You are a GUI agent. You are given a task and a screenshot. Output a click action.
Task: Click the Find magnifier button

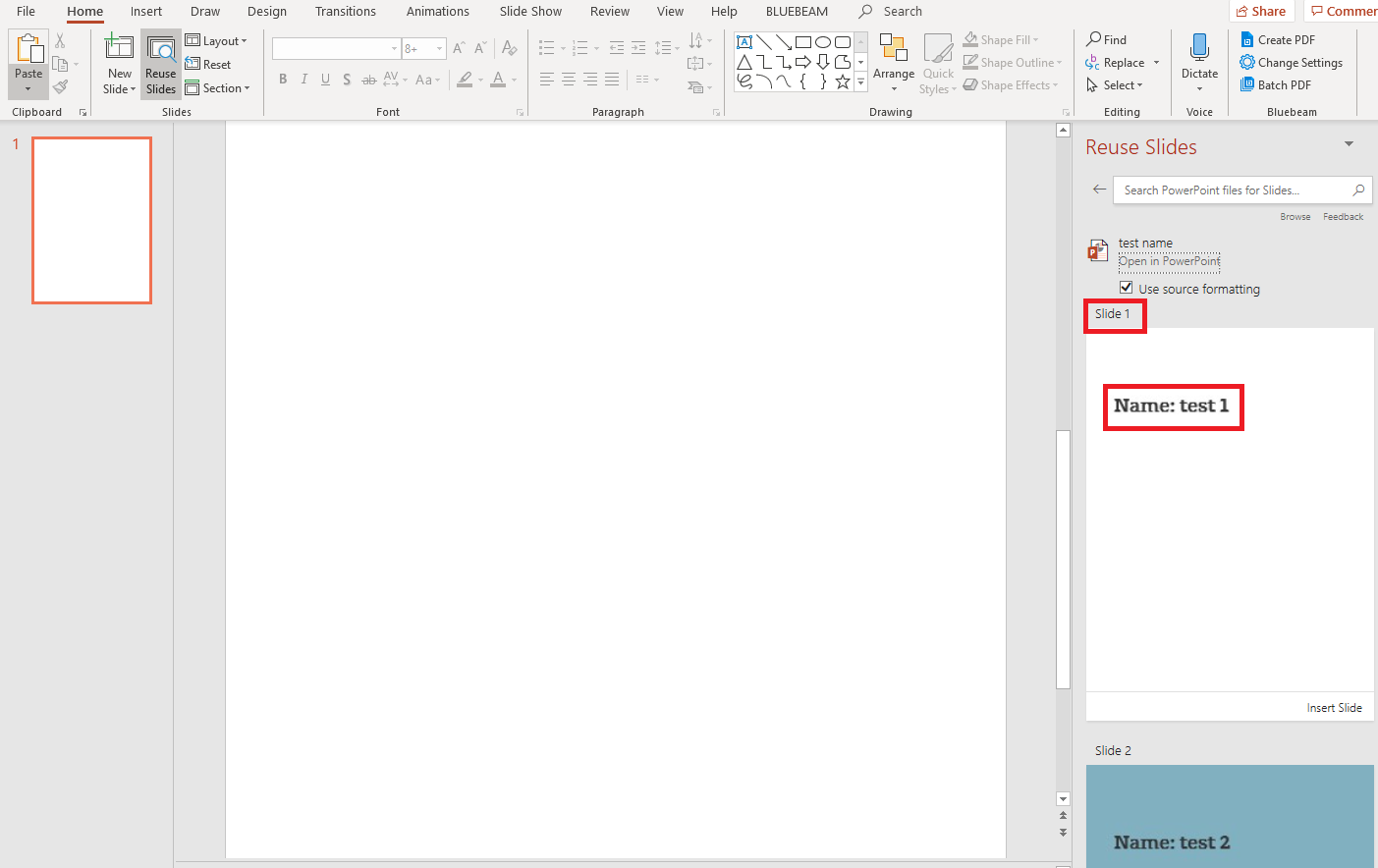click(x=1106, y=39)
